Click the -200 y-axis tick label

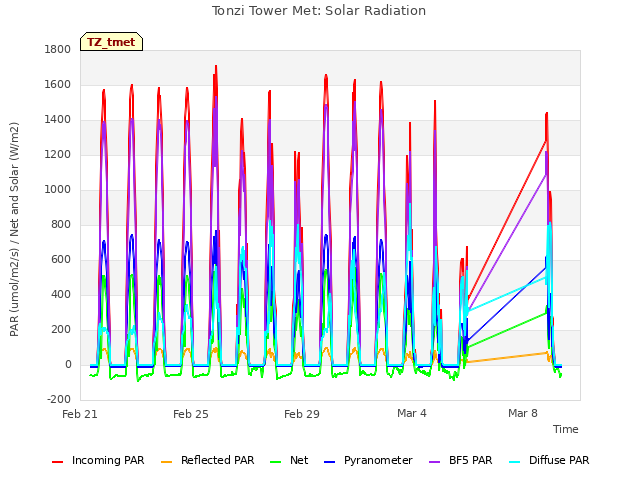tap(59, 399)
